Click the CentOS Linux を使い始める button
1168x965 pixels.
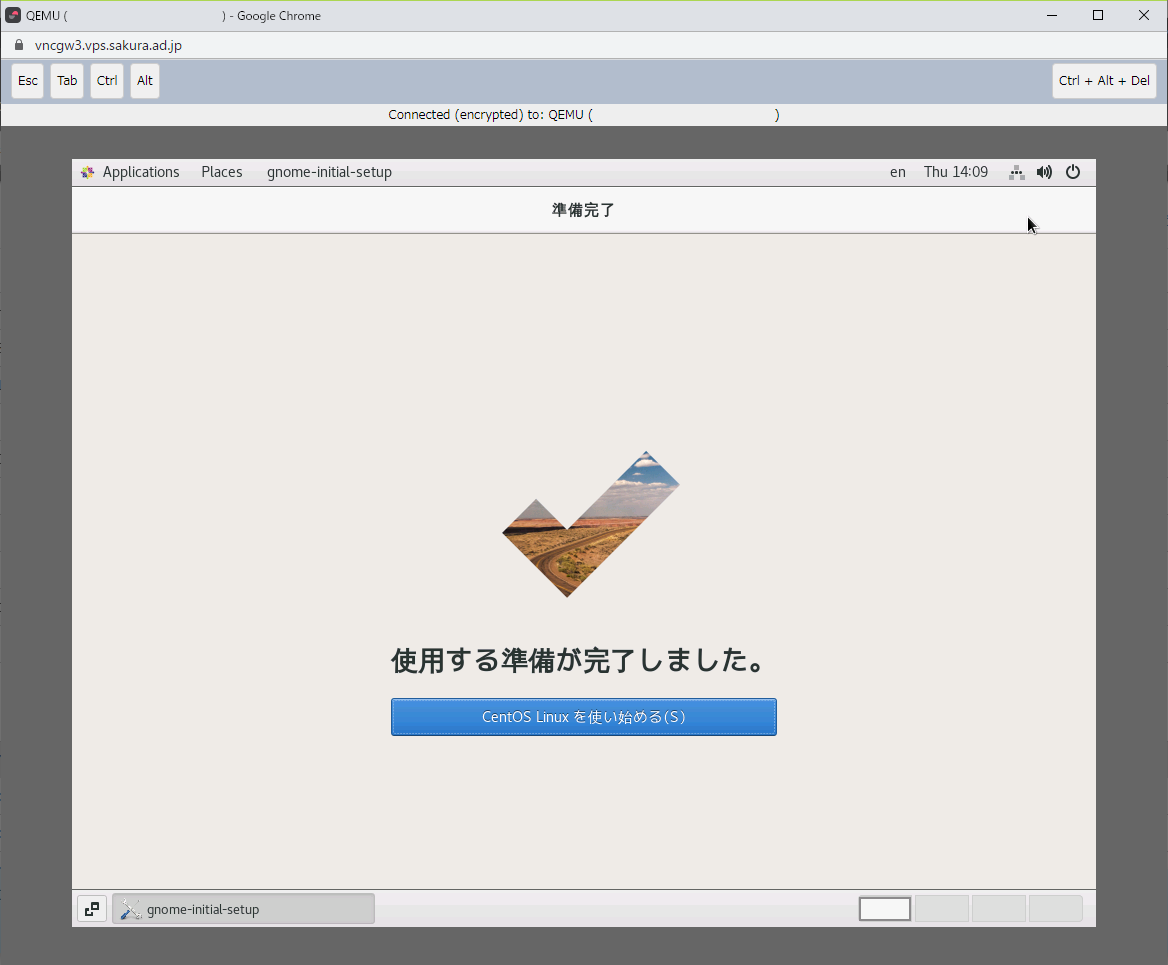pyautogui.click(x=583, y=717)
